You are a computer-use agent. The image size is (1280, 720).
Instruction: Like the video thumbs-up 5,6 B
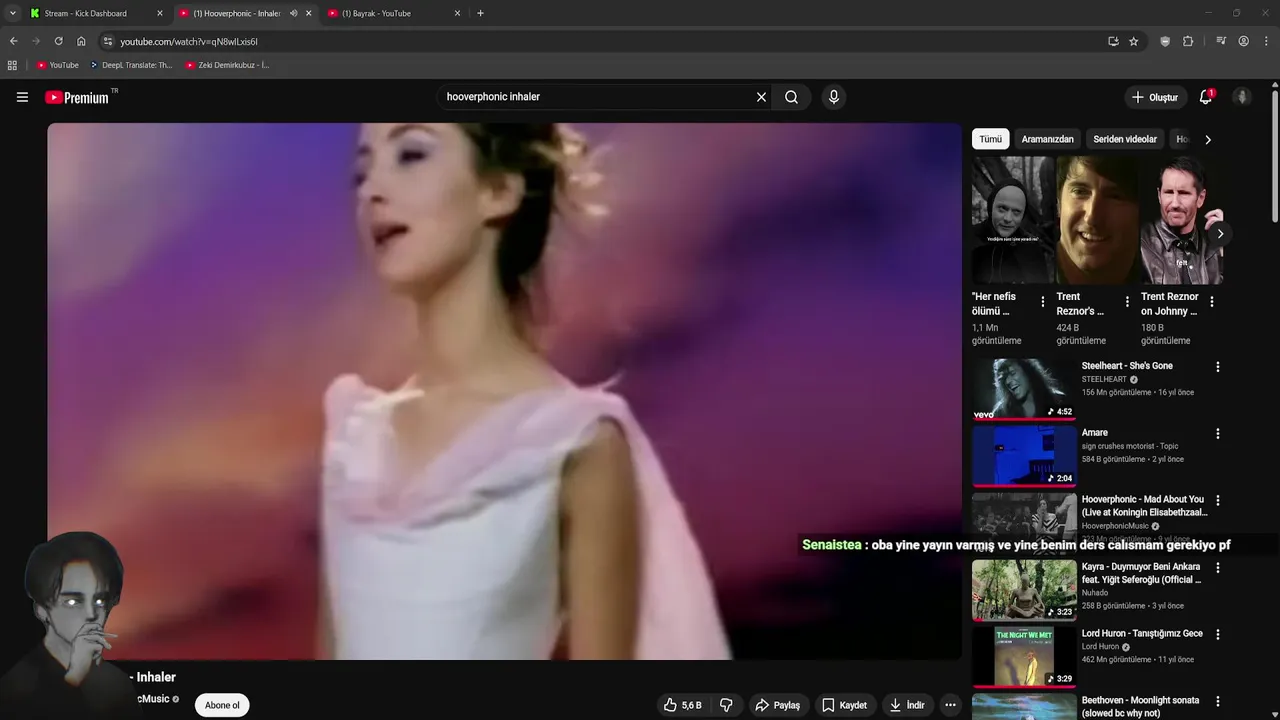tap(682, 705)
